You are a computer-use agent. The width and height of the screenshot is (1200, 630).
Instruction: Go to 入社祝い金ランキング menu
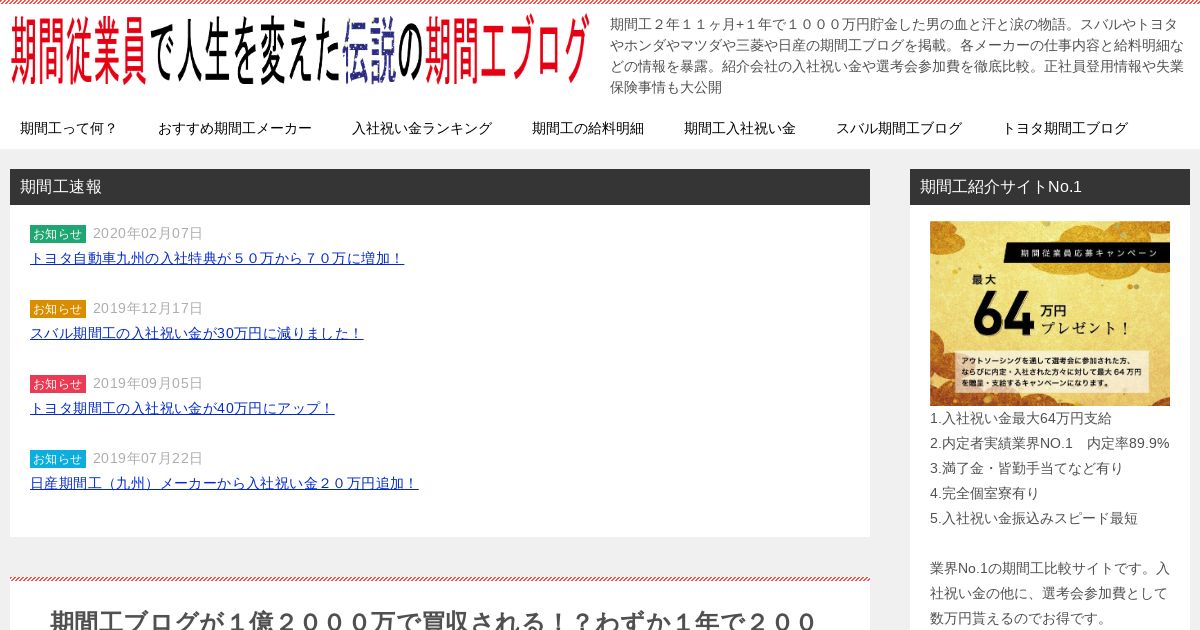coord(422,128)
